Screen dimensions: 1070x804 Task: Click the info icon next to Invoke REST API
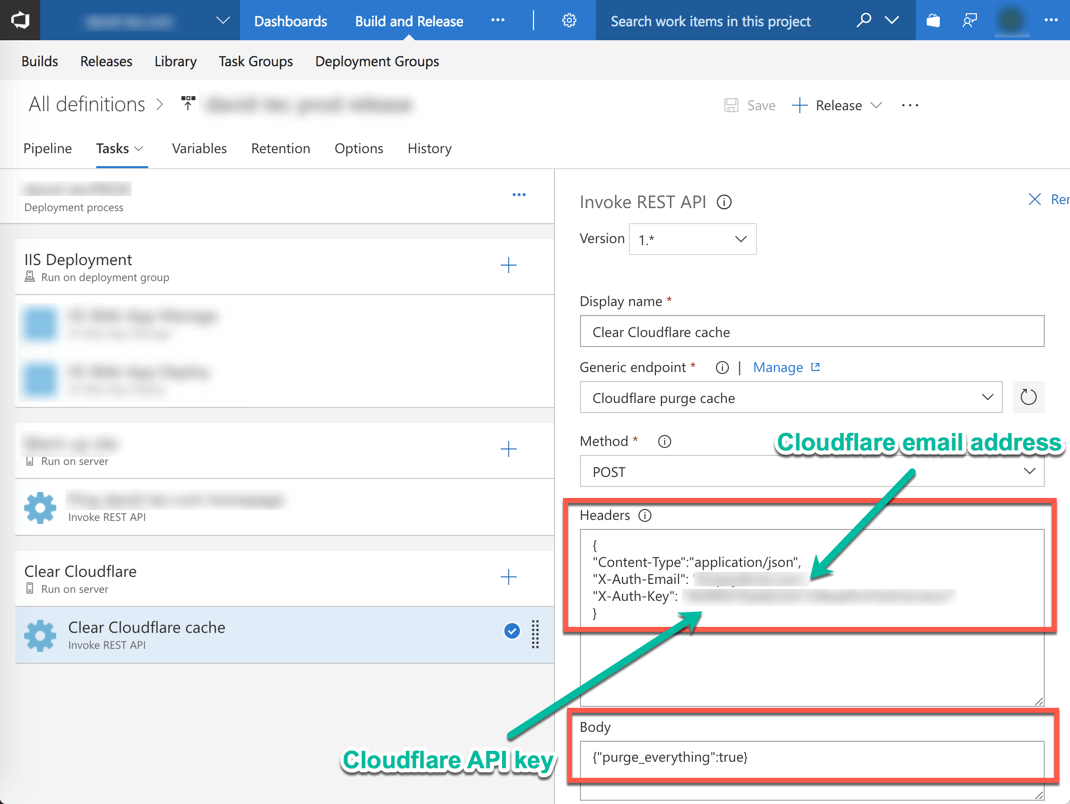pos(724,202)
